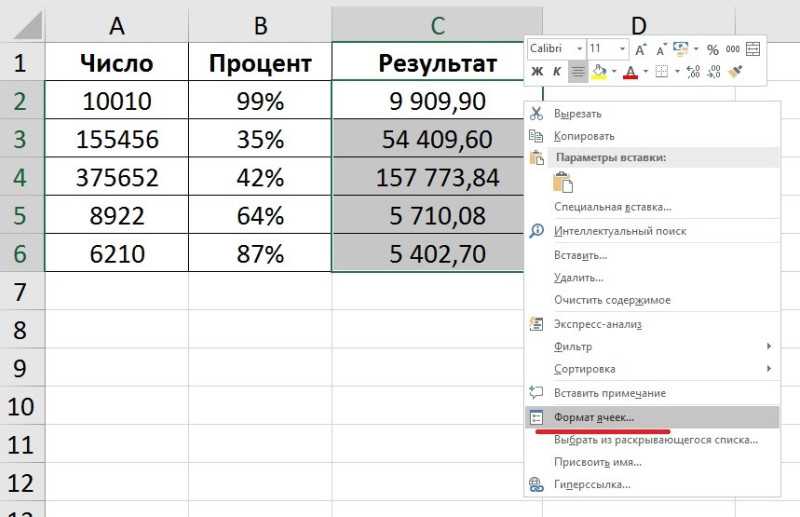Open the font size 11 dropdown

click(622, 49)
